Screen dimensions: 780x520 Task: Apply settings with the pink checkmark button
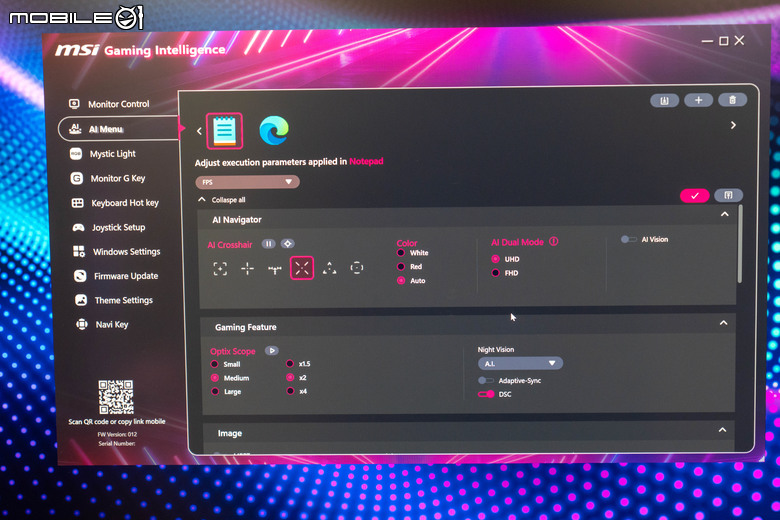pyautogui.click(x=694, y=196)
